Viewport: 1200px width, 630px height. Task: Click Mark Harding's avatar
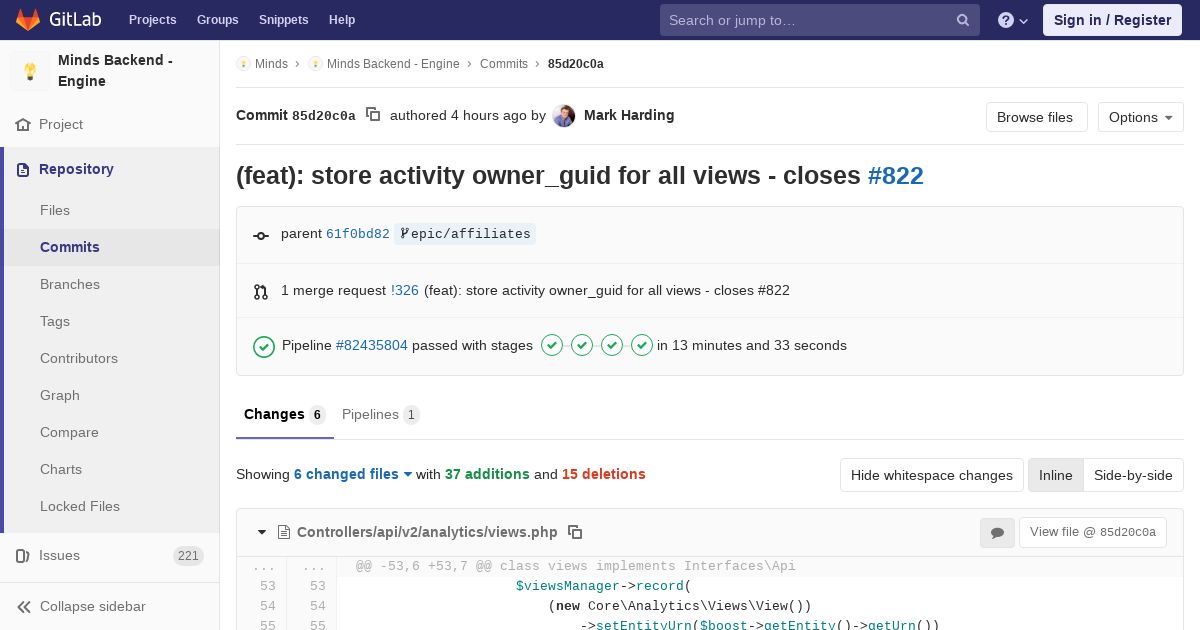[x=564, y=116]
